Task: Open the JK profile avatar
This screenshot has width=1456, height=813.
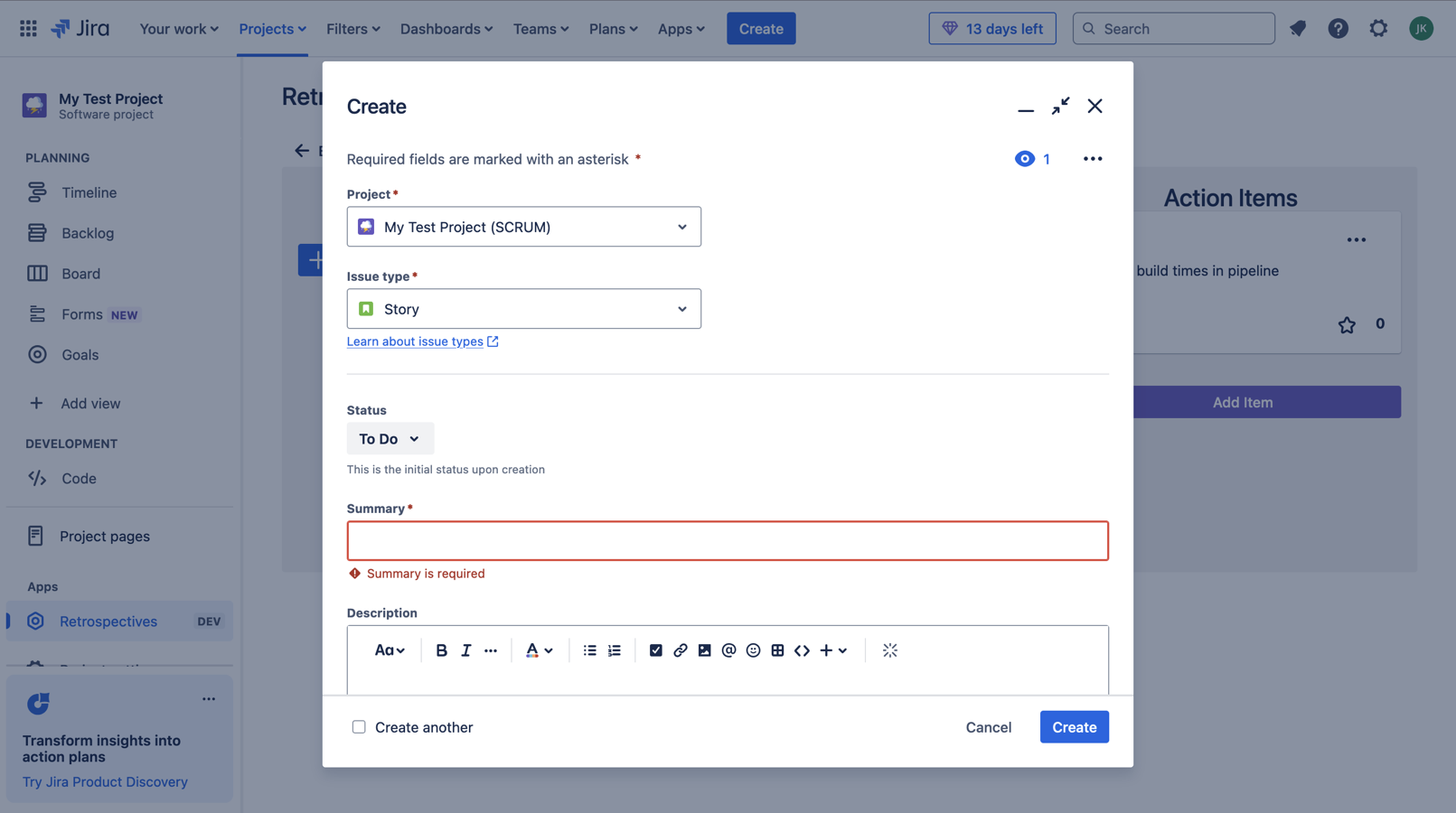Action: tap(1421, 28)
